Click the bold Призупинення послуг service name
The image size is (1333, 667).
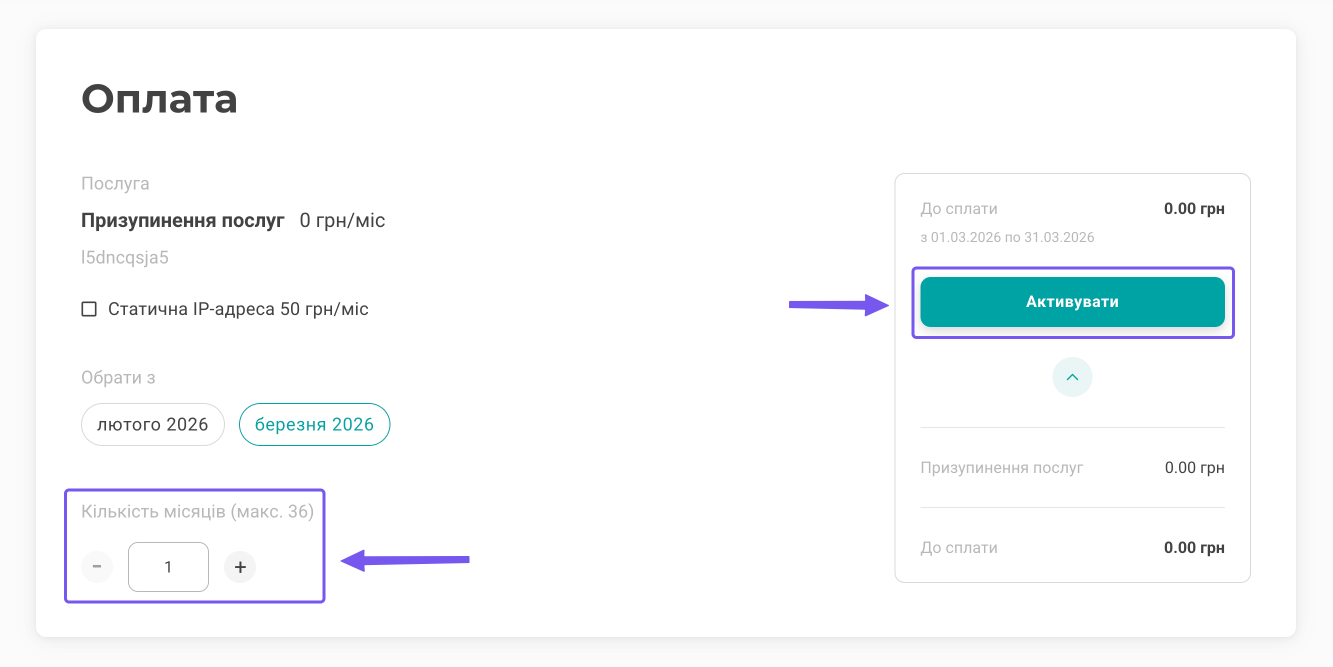[183, 220]
